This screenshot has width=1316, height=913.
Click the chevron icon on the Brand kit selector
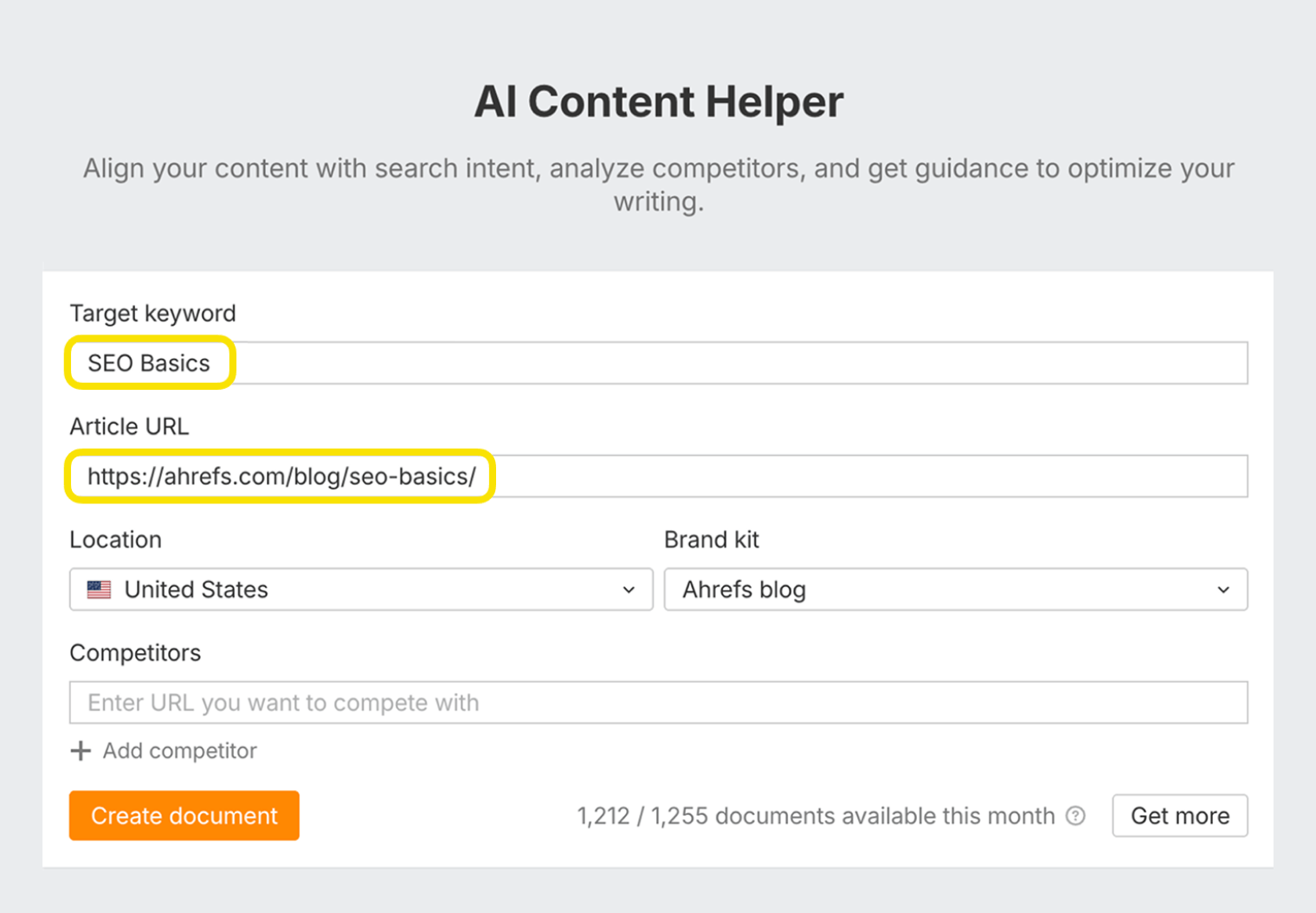click(1223, 589)
